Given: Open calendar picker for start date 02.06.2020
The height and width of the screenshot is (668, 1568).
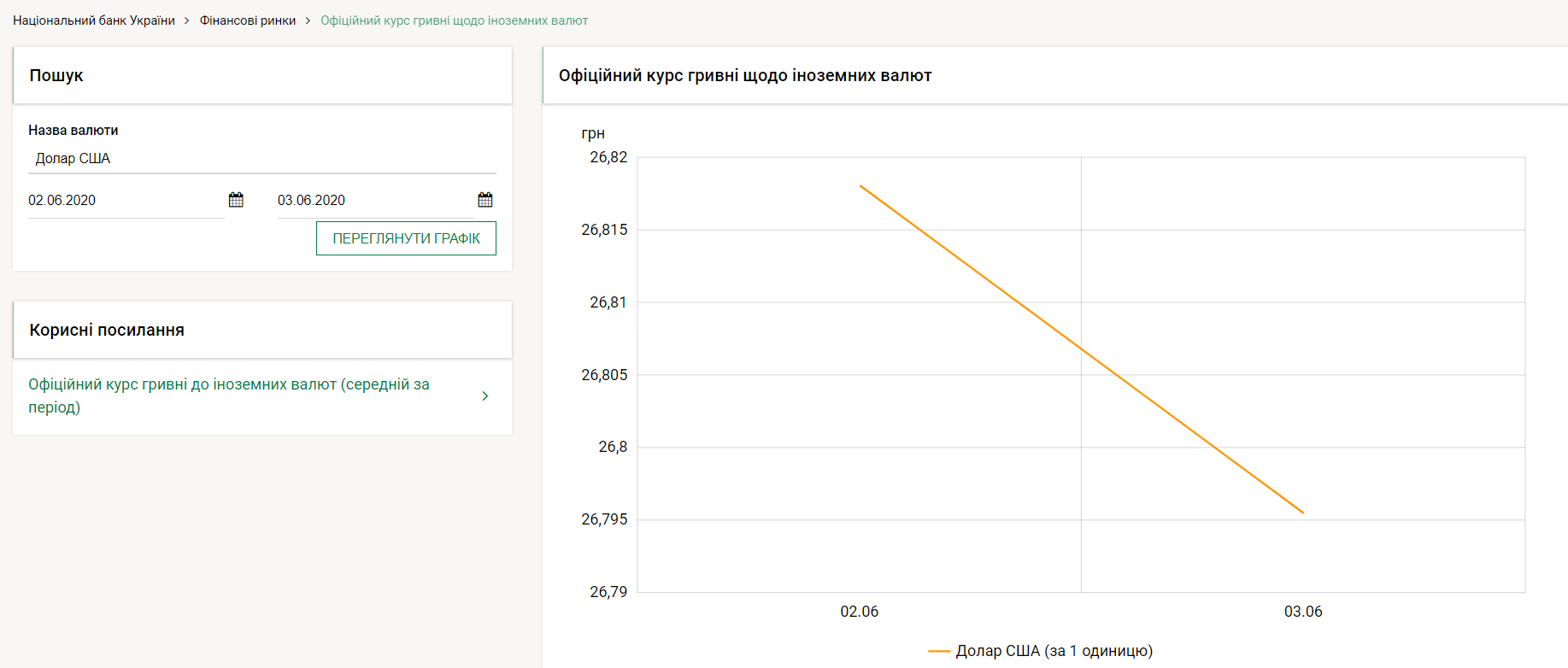Looking at the screenshot, I should click(236, 200).
